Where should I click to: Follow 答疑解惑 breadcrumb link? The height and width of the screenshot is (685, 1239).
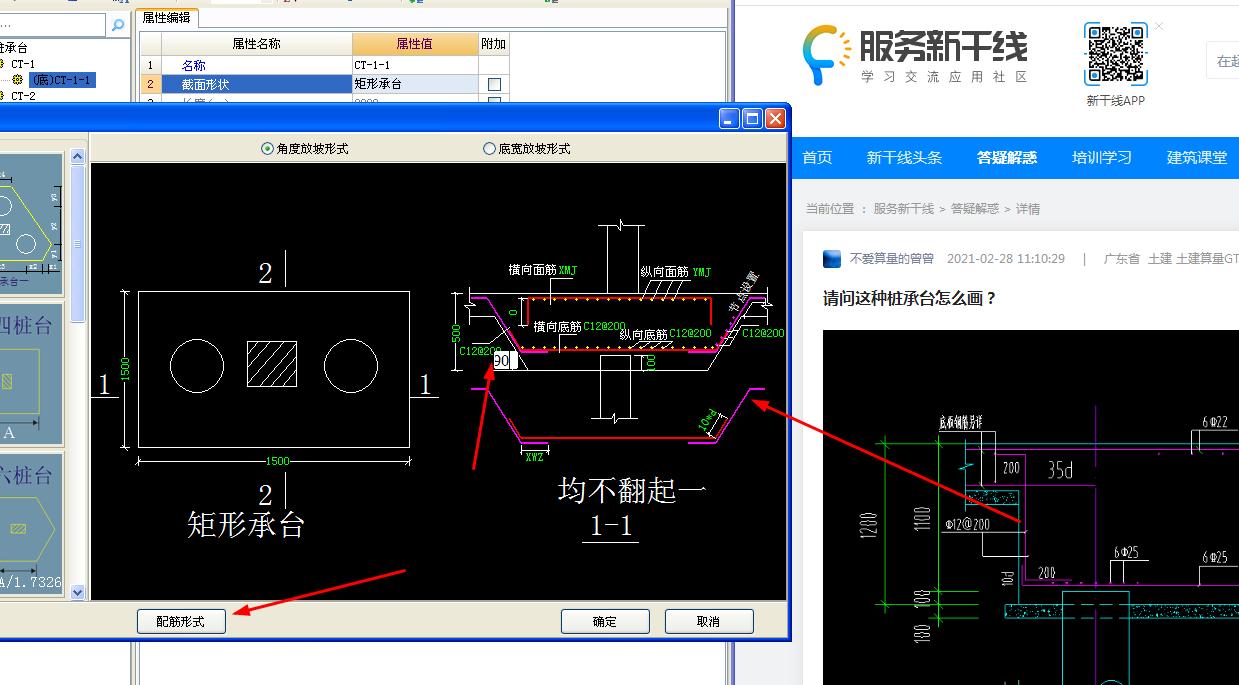click(x=975, y=209)
